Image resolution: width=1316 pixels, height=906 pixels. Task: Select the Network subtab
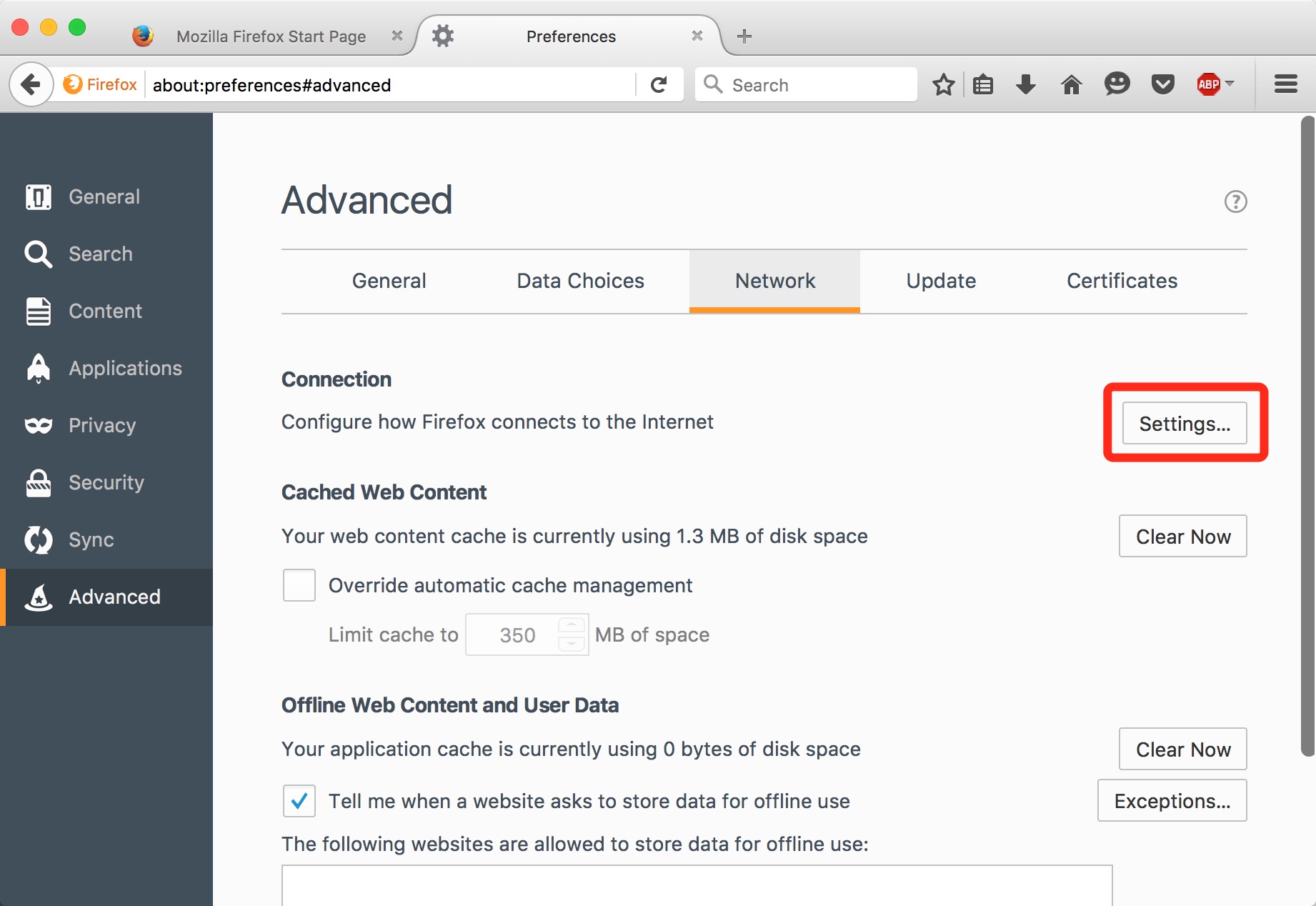[x=775, y=281]
